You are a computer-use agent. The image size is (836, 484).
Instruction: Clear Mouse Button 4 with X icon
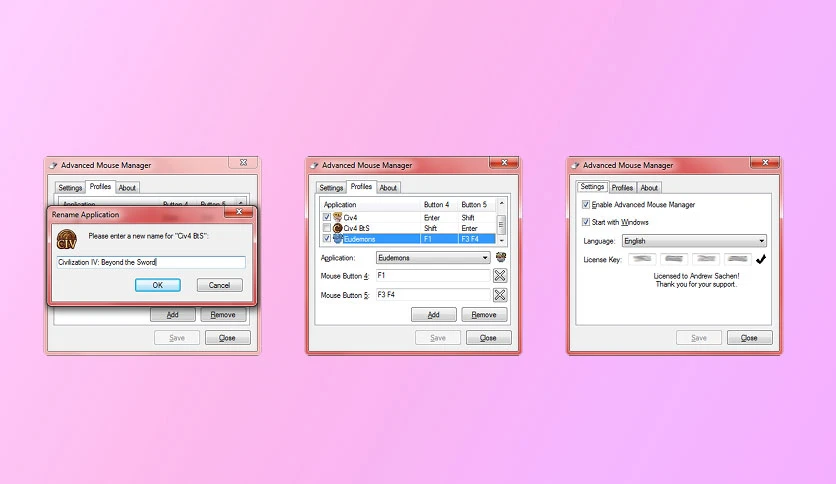pos(500,276)
